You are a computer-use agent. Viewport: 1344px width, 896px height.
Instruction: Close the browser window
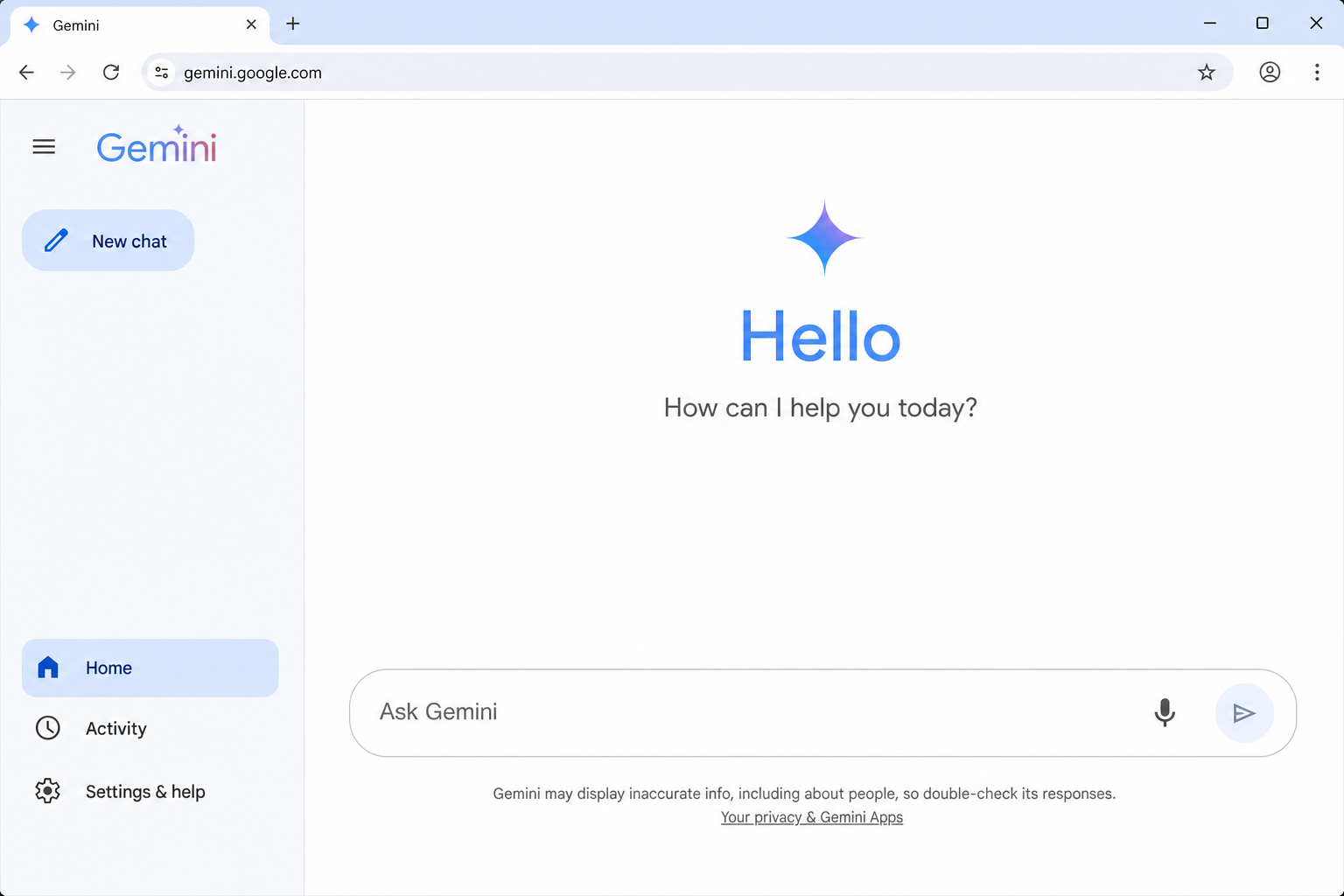1316,24
